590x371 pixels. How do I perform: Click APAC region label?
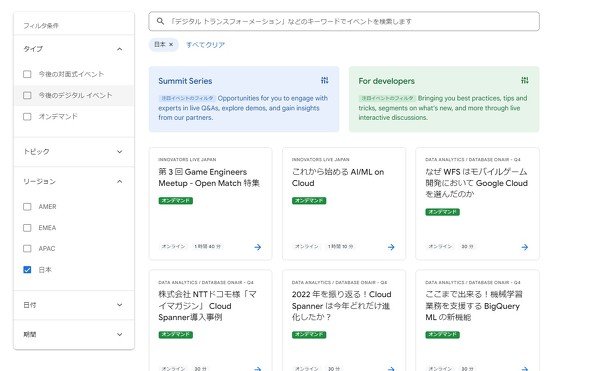pyautogui.click(x=47, y=249)
